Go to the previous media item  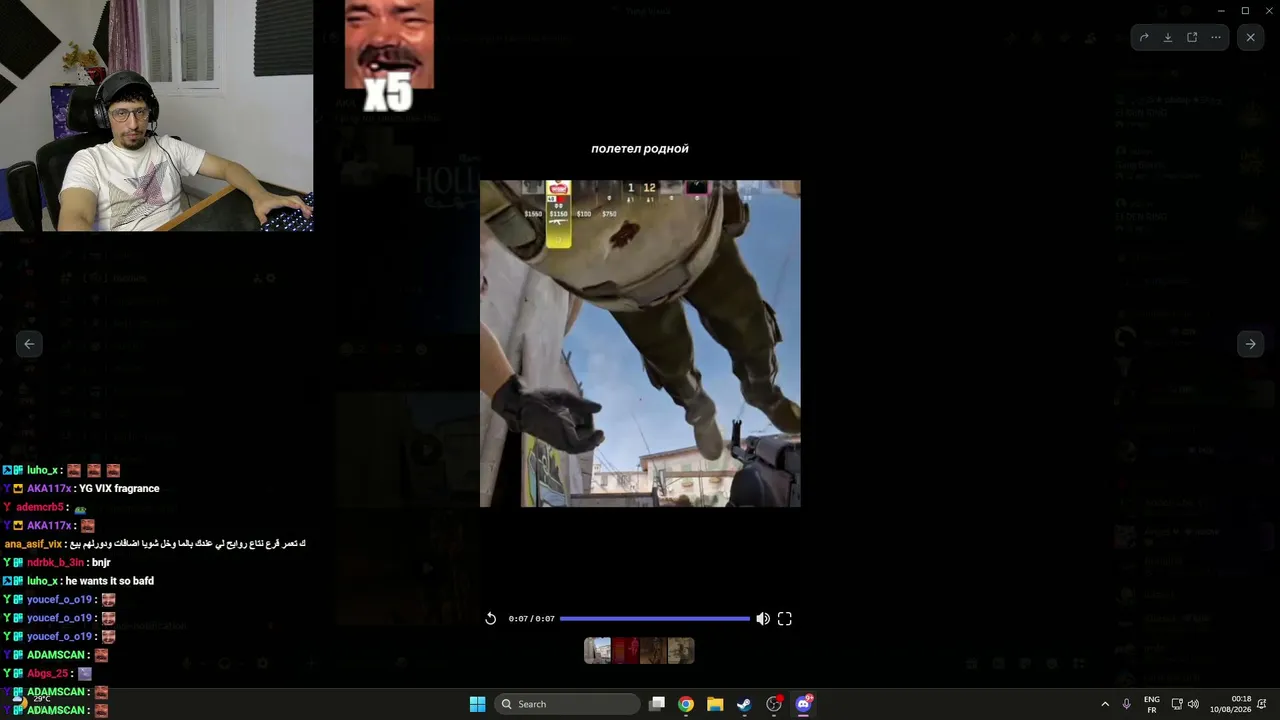[29, 344]
